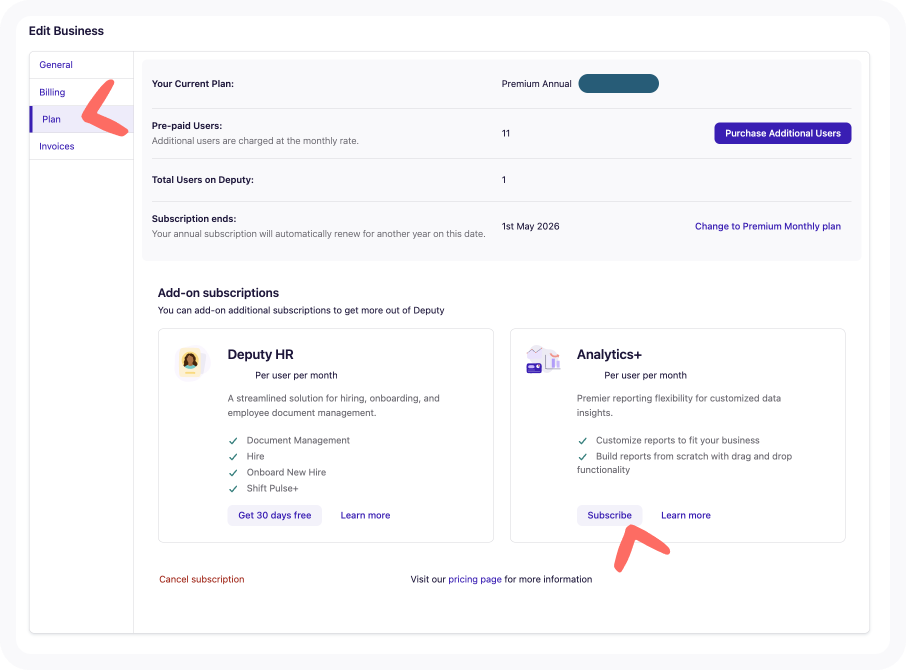This screenshot has height=670, width=906.
Task: Click Customize reports to fit your business
Action: (x=678, y=440)
